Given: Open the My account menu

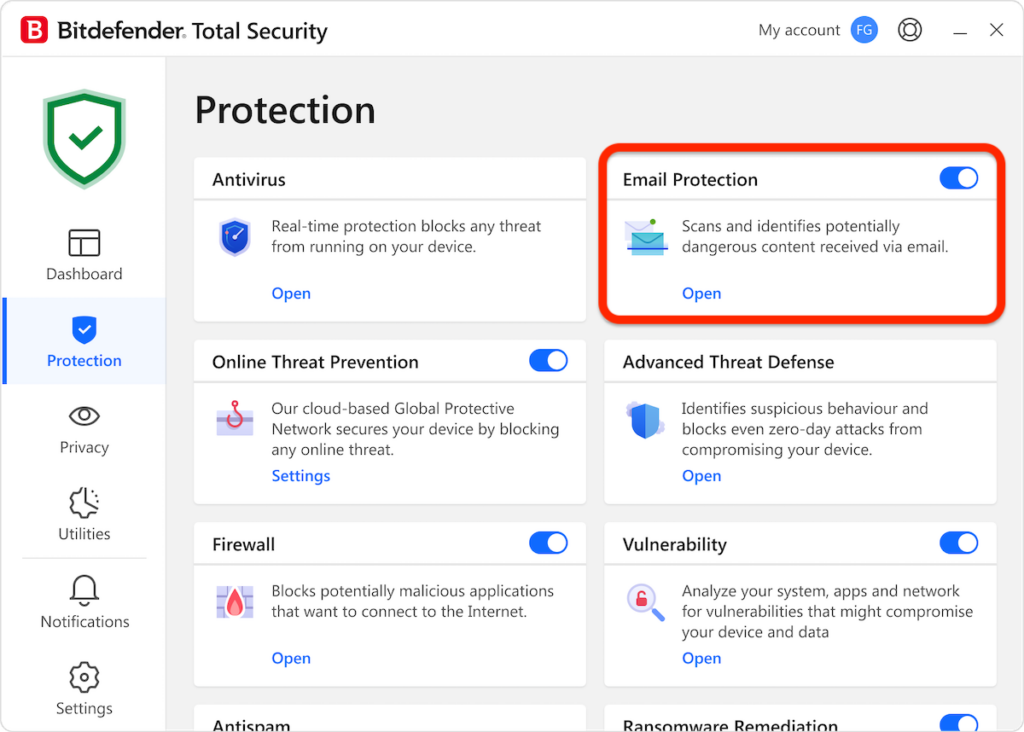Looking at the screenshot, I should (x=798, y=29).
